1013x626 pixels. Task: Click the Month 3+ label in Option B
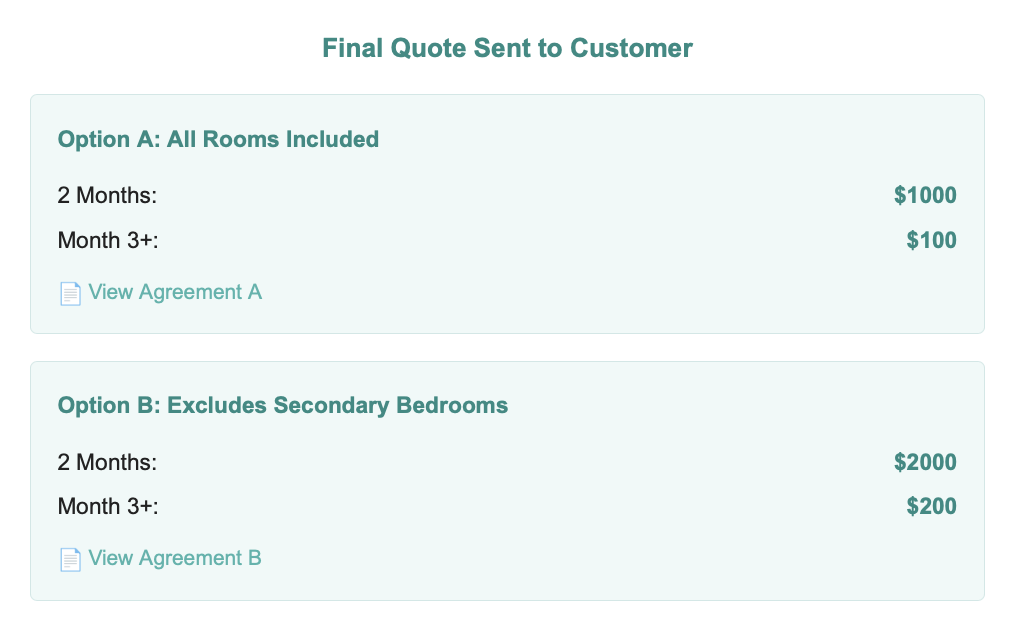tap(108, 506)
